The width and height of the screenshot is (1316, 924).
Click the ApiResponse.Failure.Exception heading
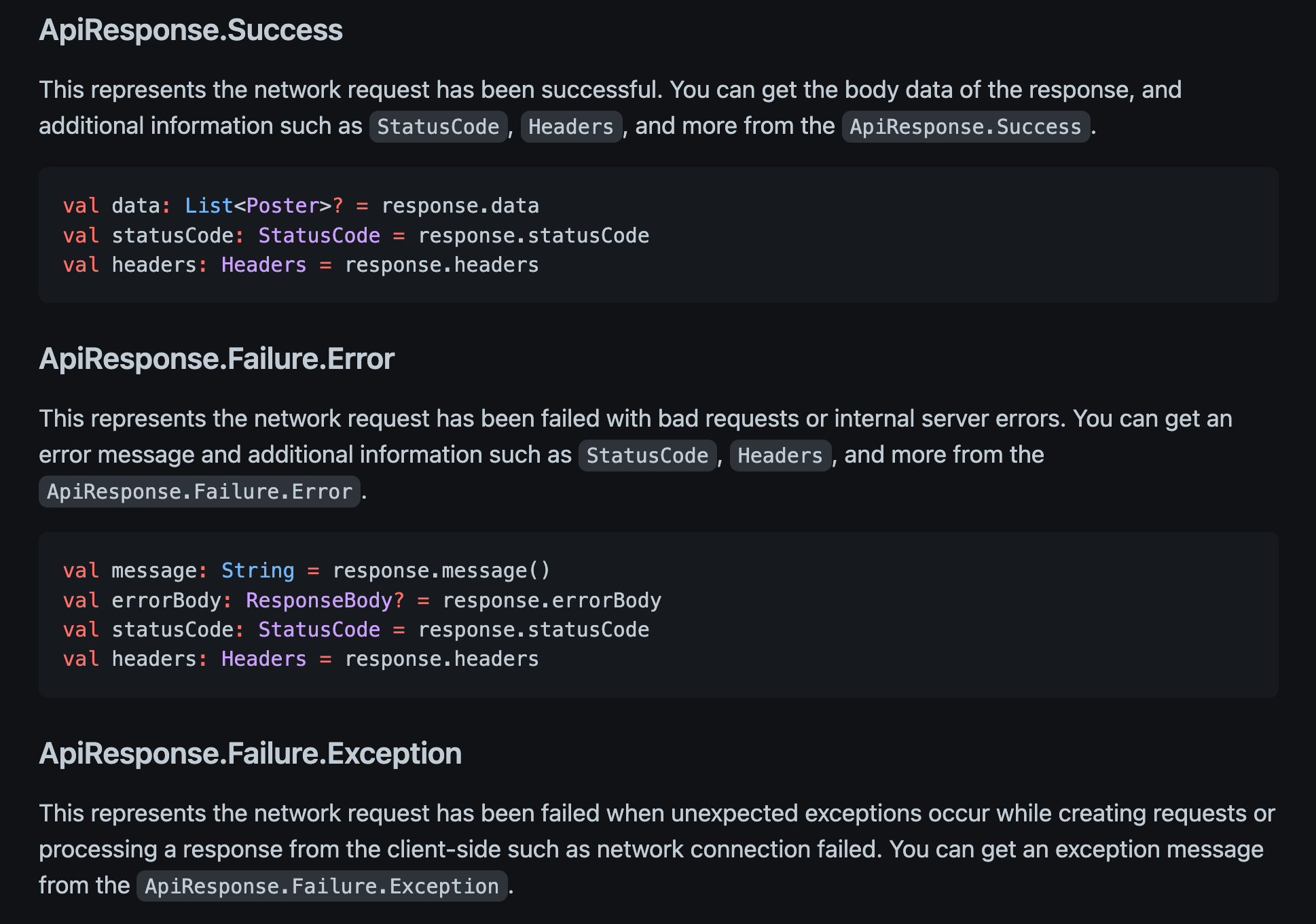251,753
